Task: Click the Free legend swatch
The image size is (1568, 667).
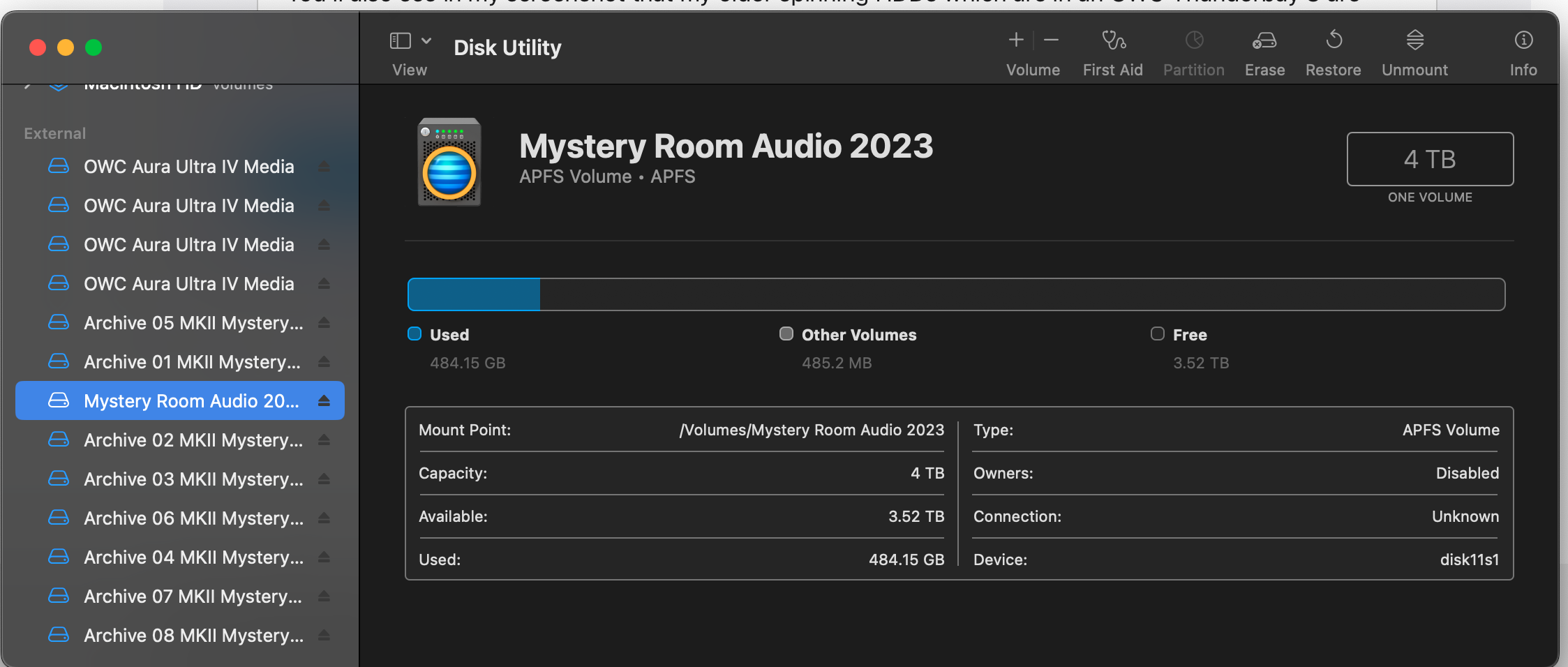Action: click(x=1158, y=334)
